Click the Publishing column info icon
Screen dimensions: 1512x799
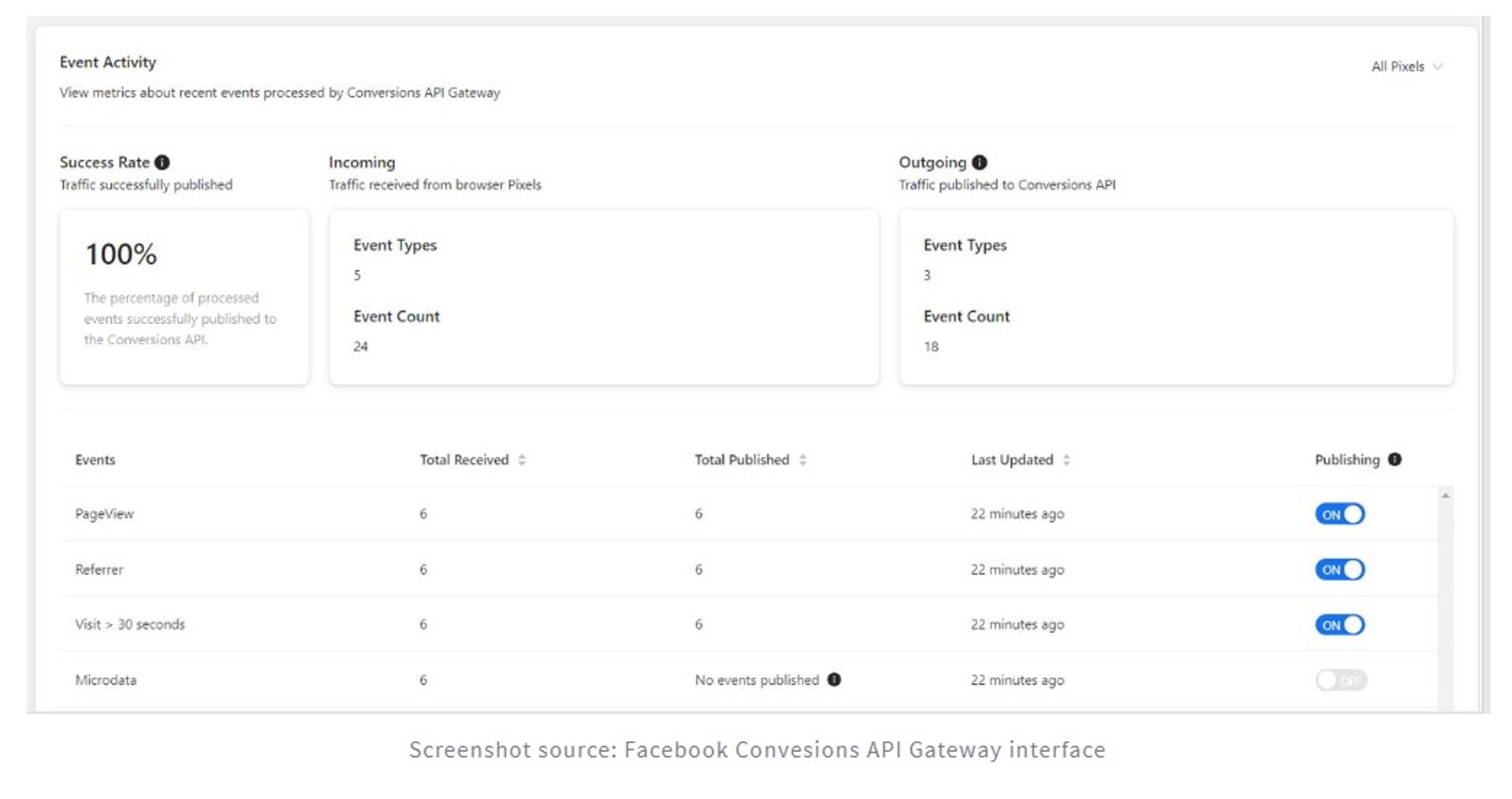[x=1394, y=459]
